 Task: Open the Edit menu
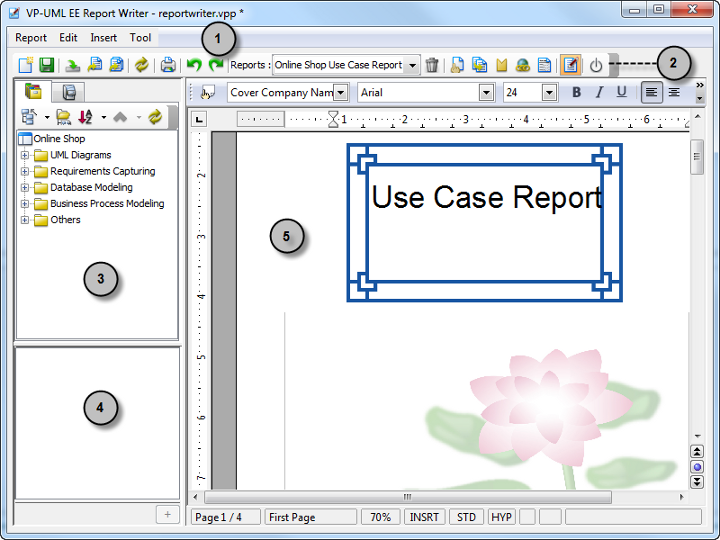(68, 38)
